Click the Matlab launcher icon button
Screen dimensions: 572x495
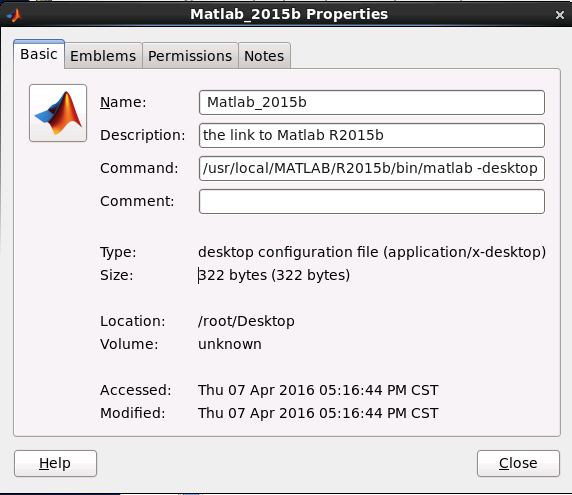58,113
